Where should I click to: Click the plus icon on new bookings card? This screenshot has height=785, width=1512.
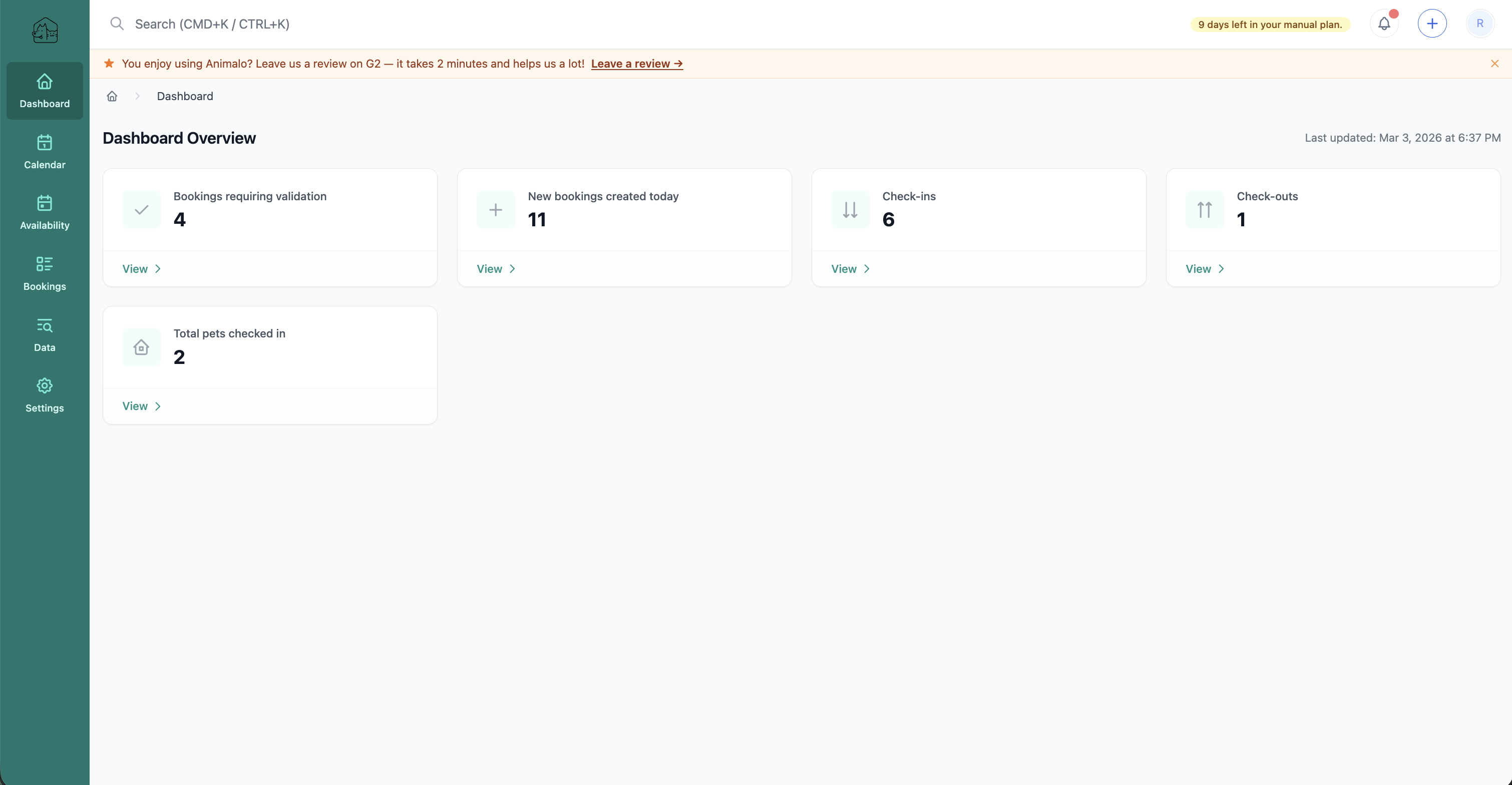496,210
